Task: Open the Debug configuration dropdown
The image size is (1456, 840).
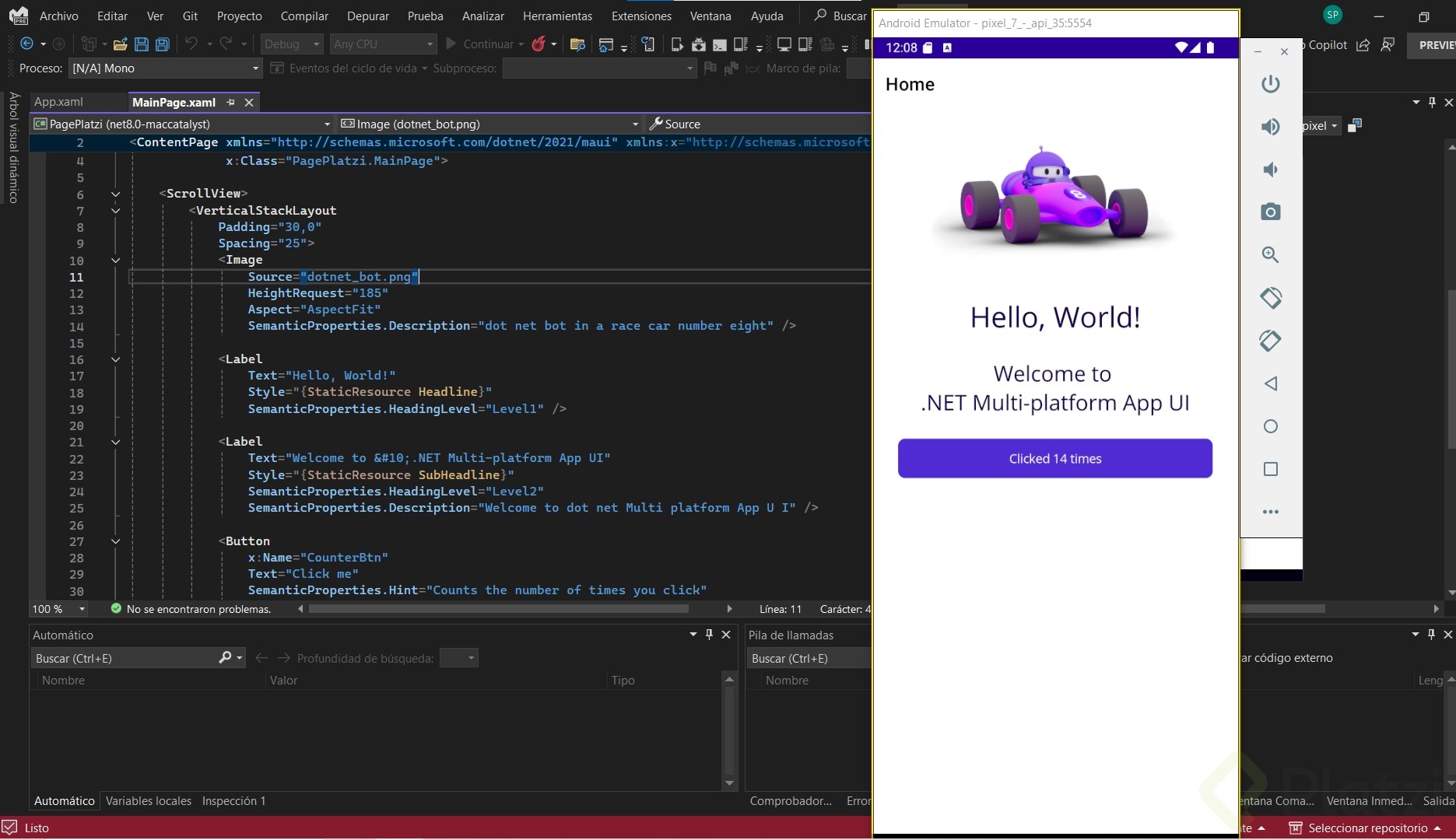Action: coord(291,44)
